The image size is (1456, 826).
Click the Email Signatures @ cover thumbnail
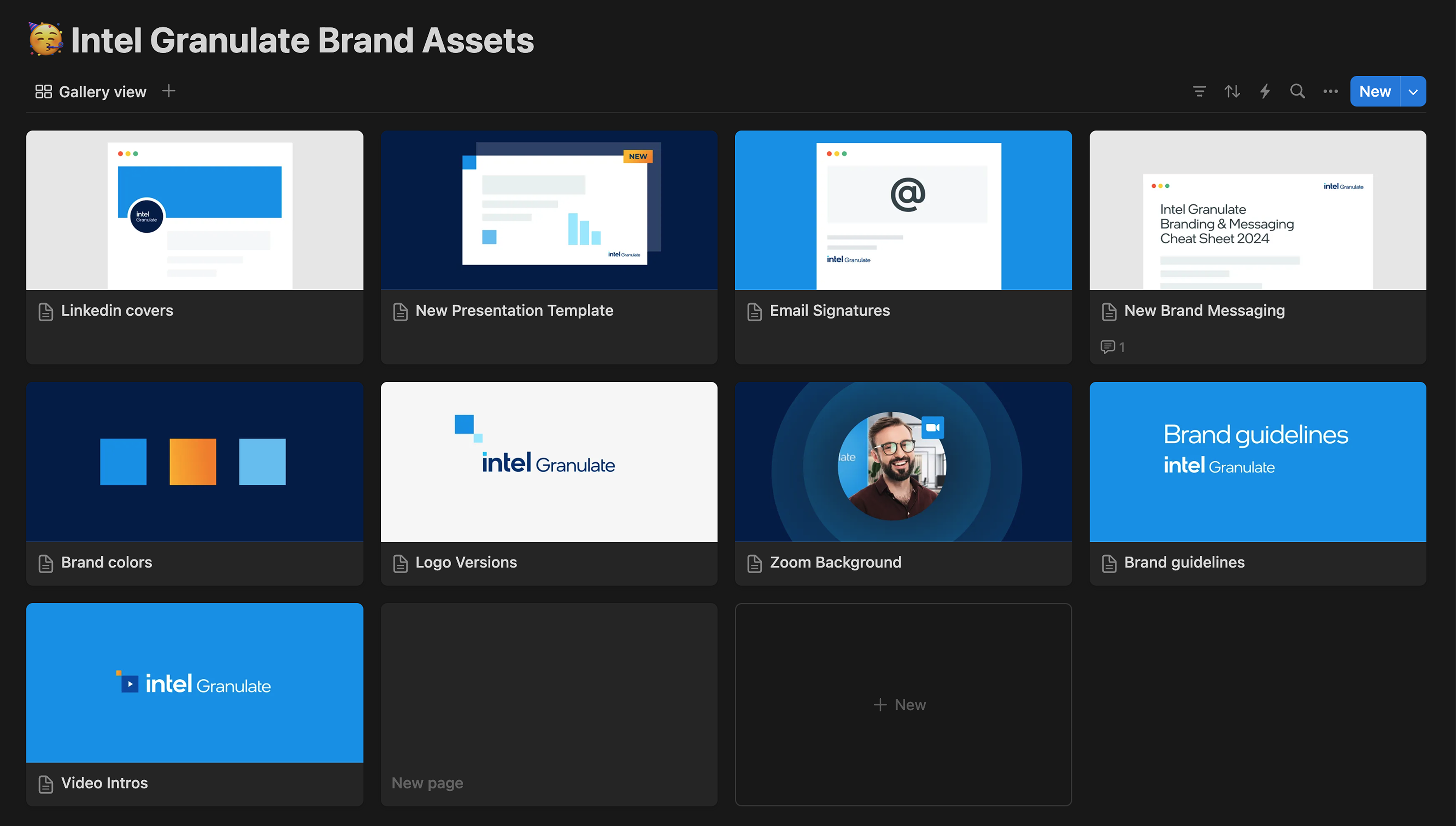(x=903, y=210)
